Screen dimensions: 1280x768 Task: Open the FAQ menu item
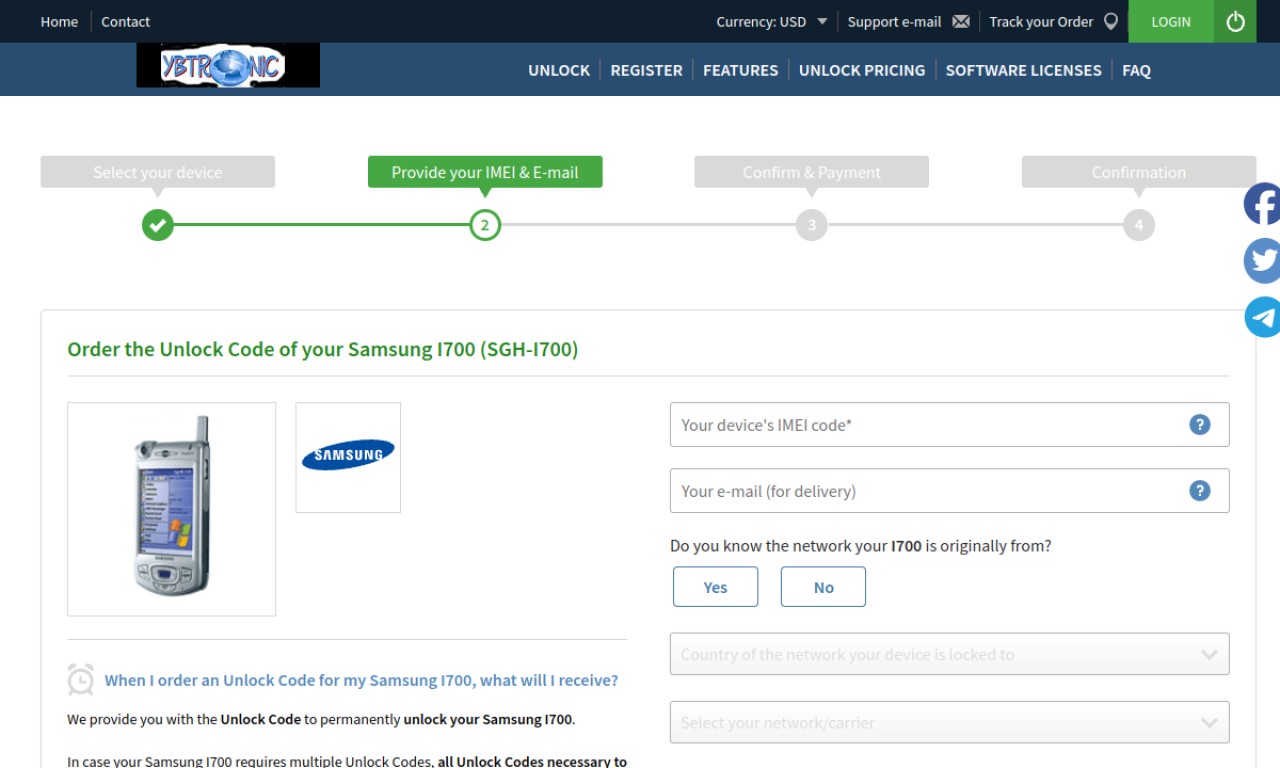(1136, 70)
